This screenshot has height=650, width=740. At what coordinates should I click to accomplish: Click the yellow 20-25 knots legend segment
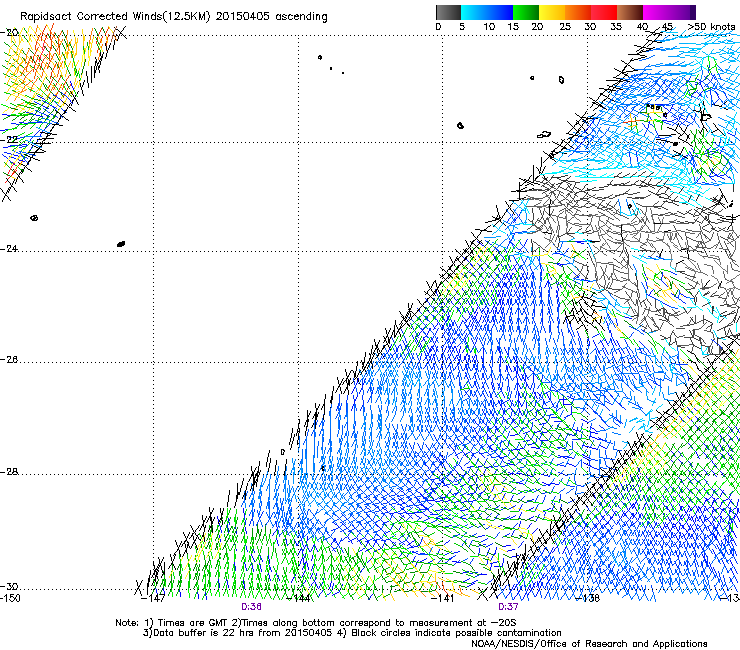pos(552,12)
